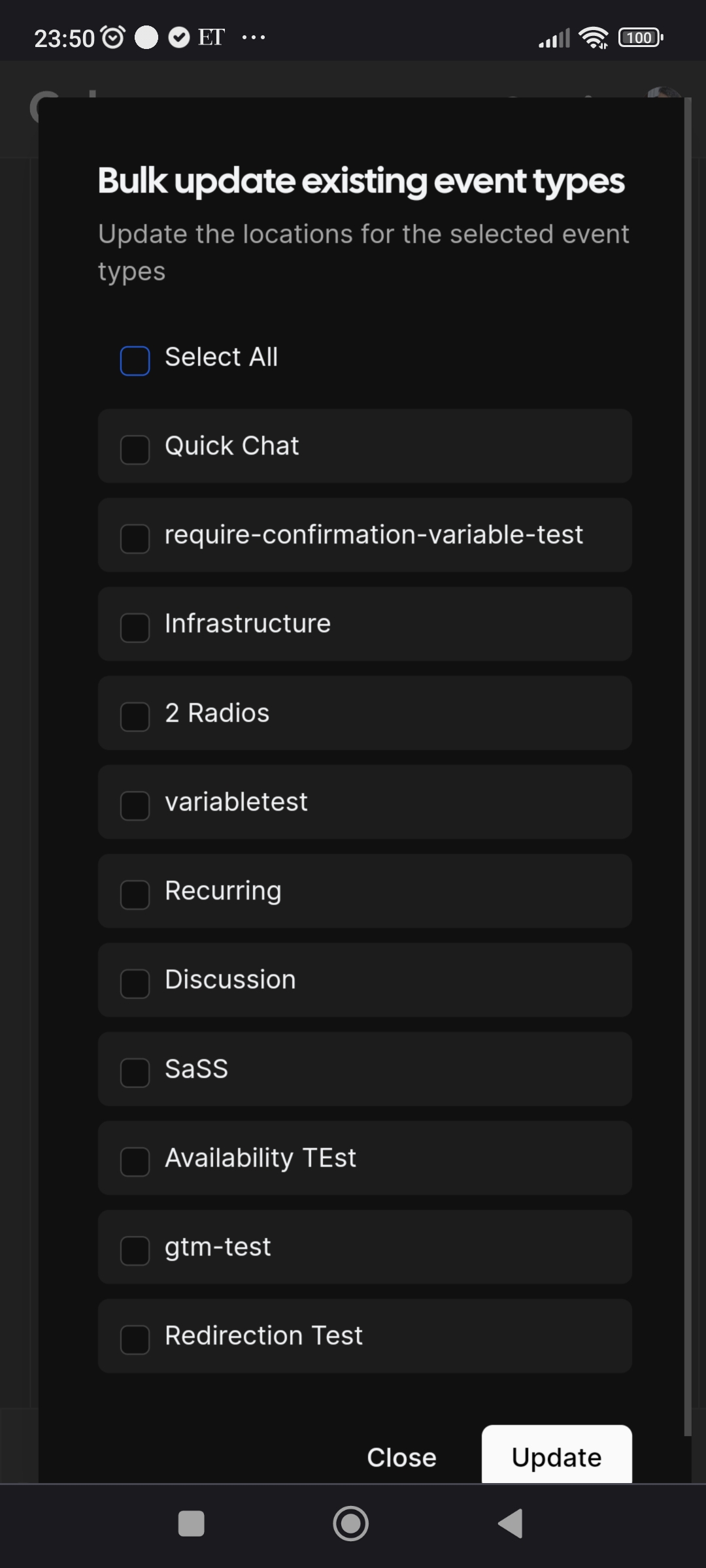This screenshot has width=706, height=1568.
Task: Check the Discussion event type
Action: pyautogui.click(x=134, y=985)
